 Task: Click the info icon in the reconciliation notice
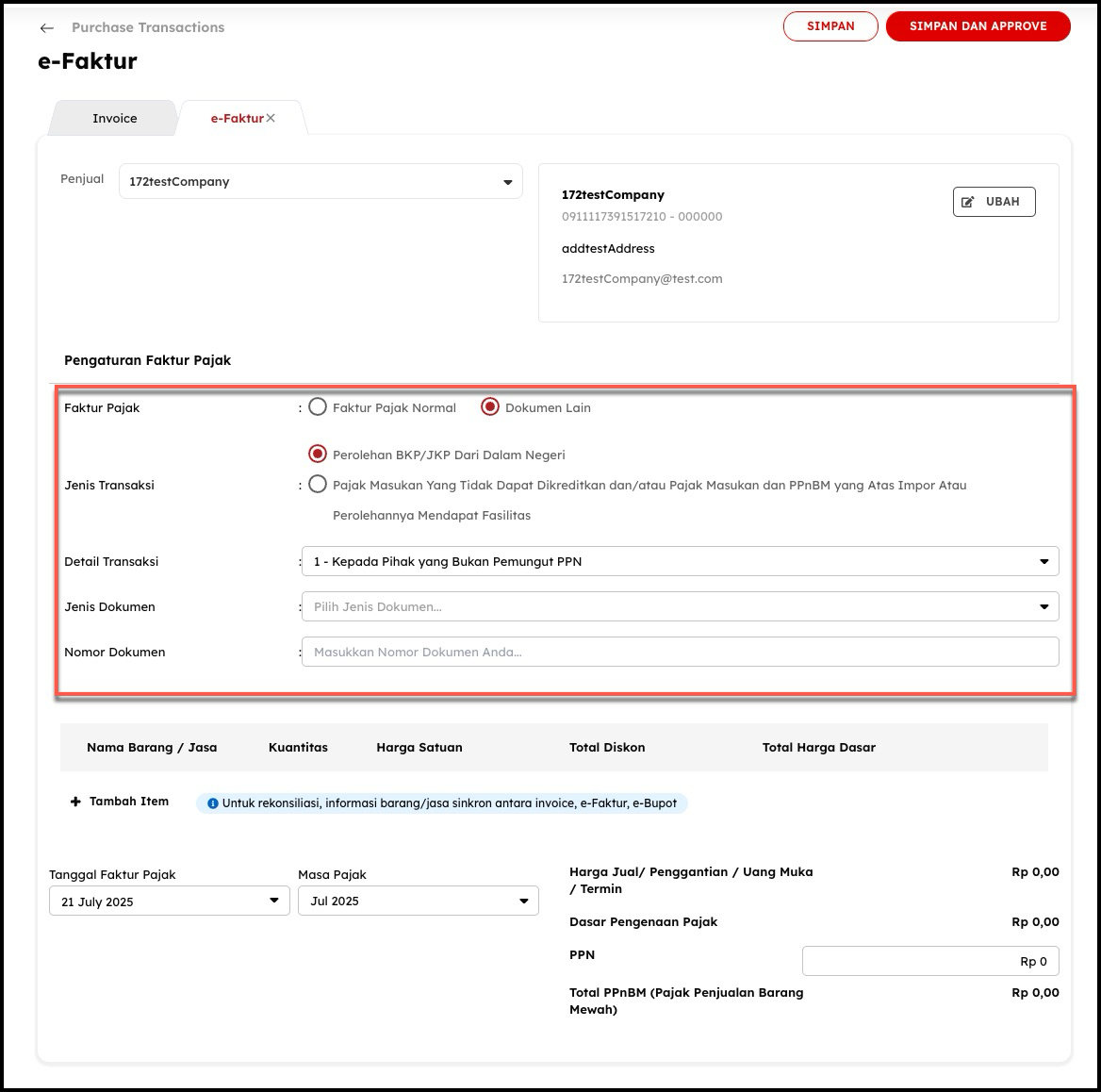[x=212, y=803]
